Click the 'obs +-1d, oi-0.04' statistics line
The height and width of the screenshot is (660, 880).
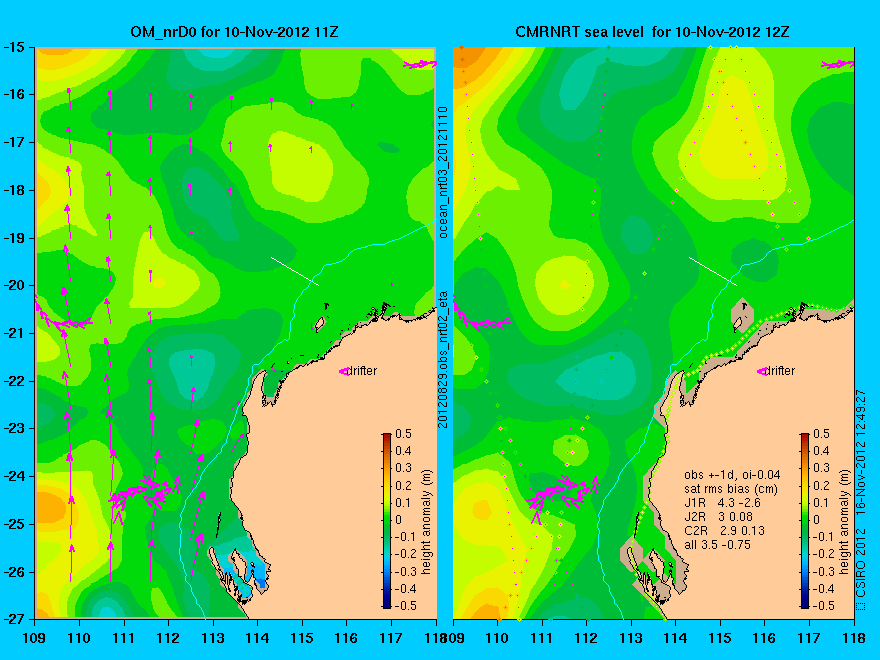pyautogui.click(x=732, y=475)
